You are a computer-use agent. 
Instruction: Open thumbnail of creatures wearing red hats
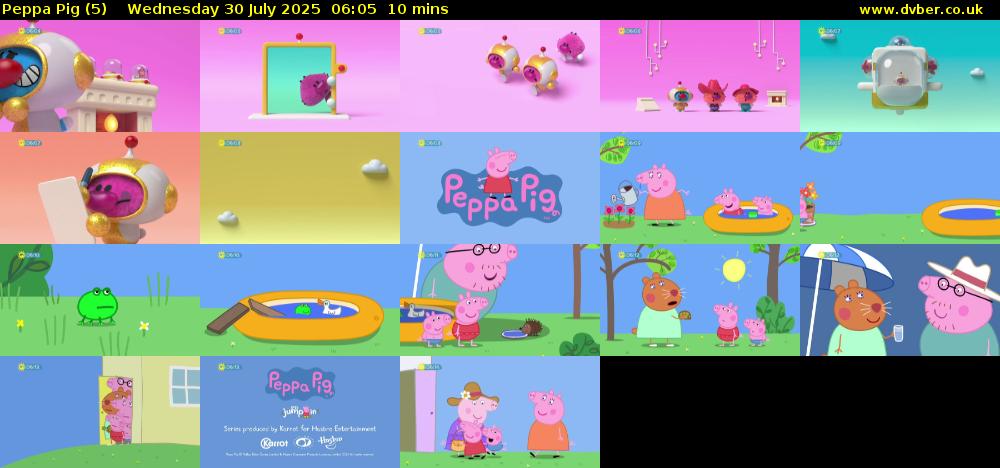coord(700,76)
